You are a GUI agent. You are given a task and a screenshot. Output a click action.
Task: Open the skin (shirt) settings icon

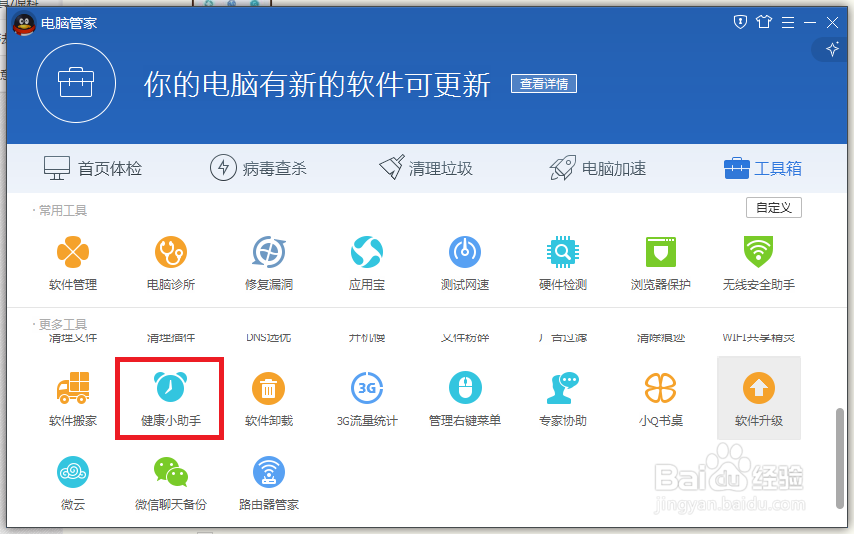(x=764, y=22)
